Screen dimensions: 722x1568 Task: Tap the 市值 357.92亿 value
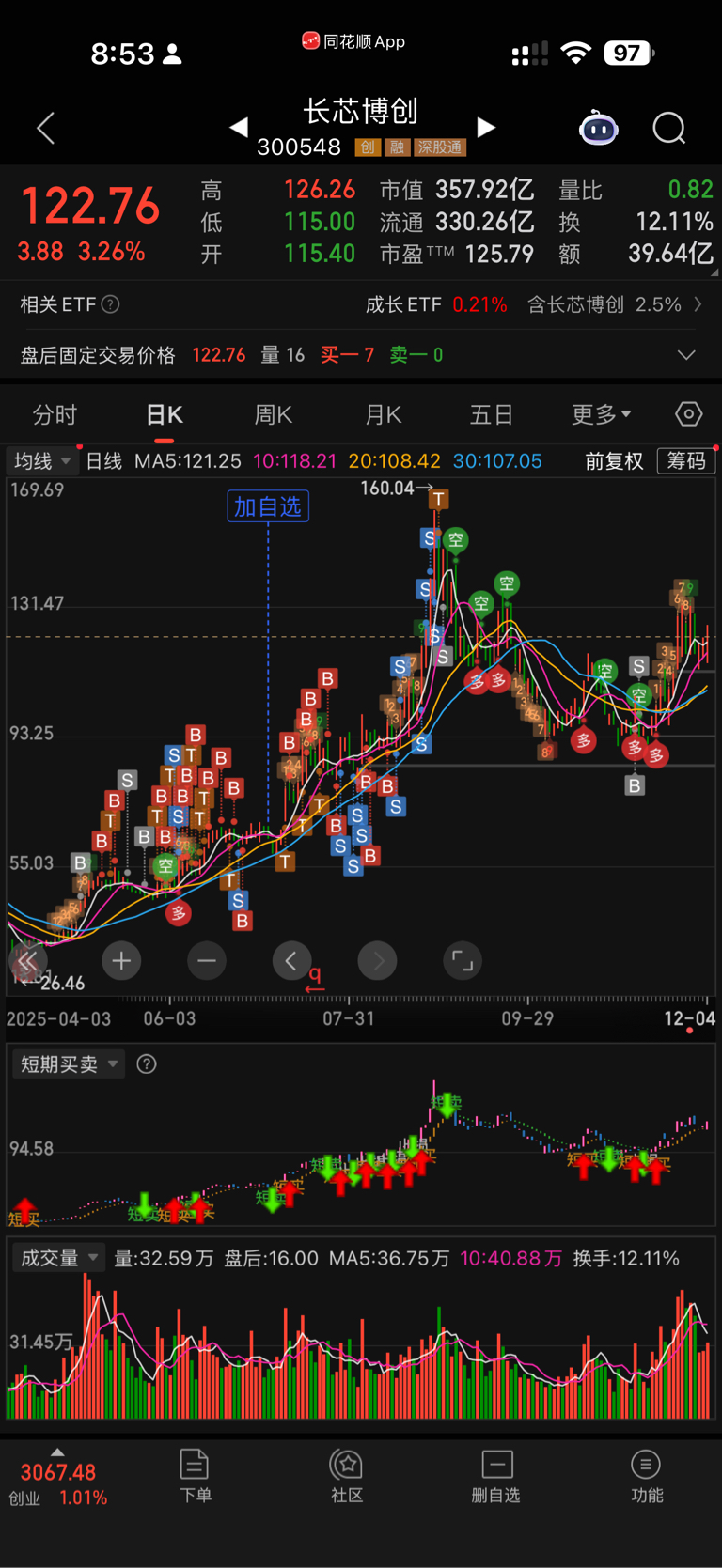coord(457,190)
